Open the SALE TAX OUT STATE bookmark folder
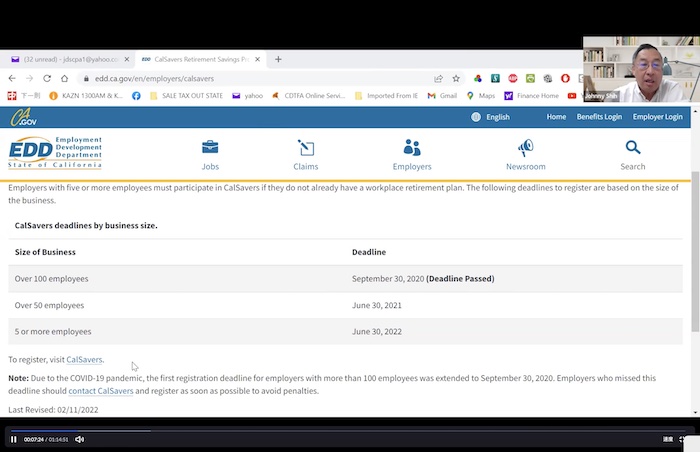Screen dimensions: 700x452 tap(186, 96)
